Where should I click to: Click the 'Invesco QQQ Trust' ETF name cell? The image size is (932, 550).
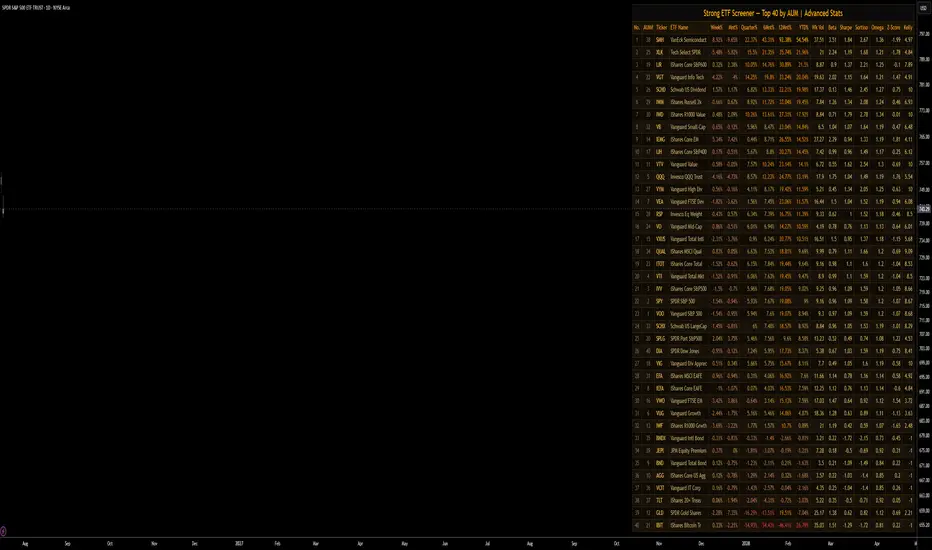click(x=687, y=177)
